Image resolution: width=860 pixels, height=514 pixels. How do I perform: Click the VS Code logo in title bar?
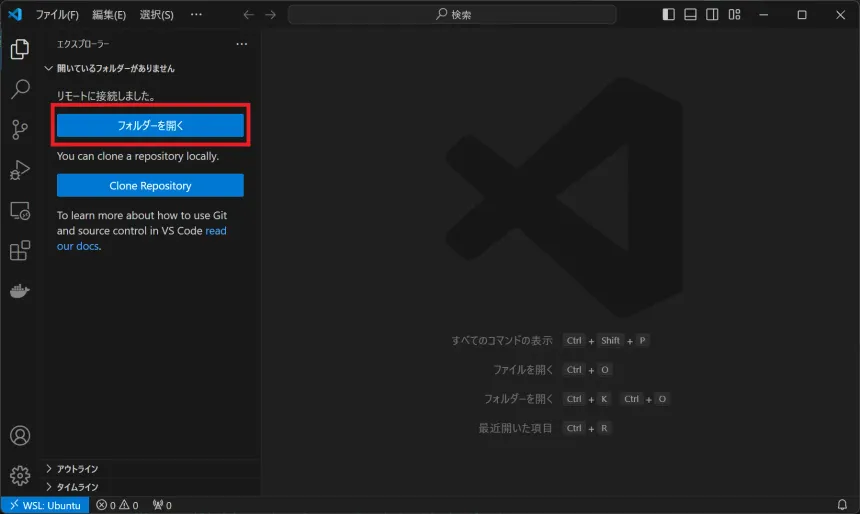[15, 14]
